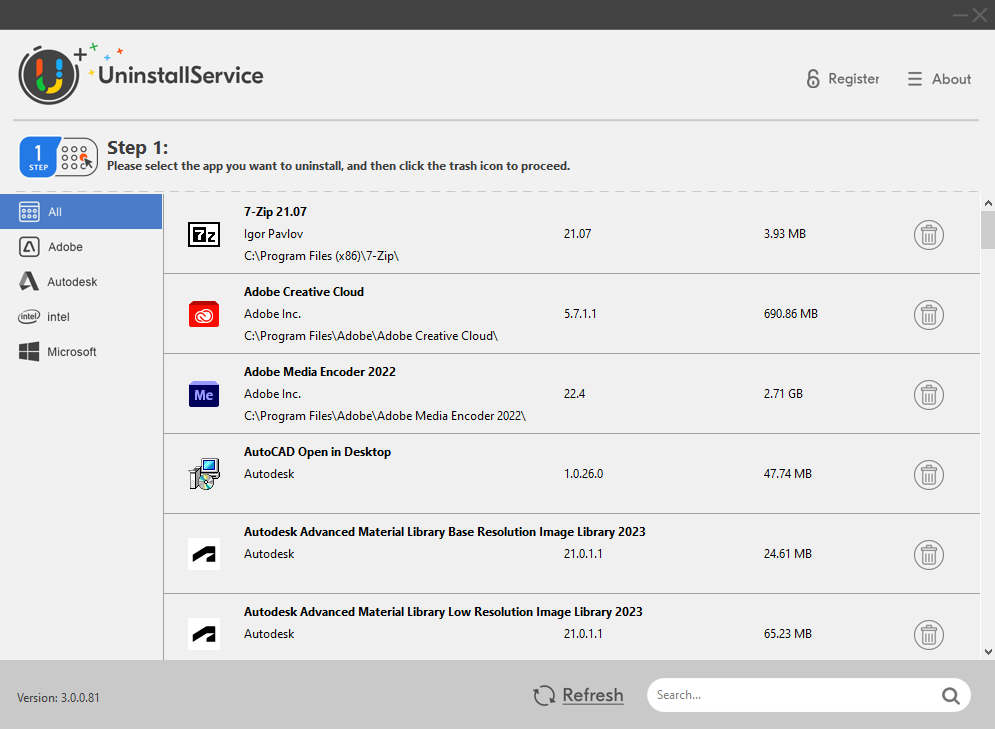Click the scrollbar down arrow
The width and height of the screenshot is (995, 729).
click(987, 651)
